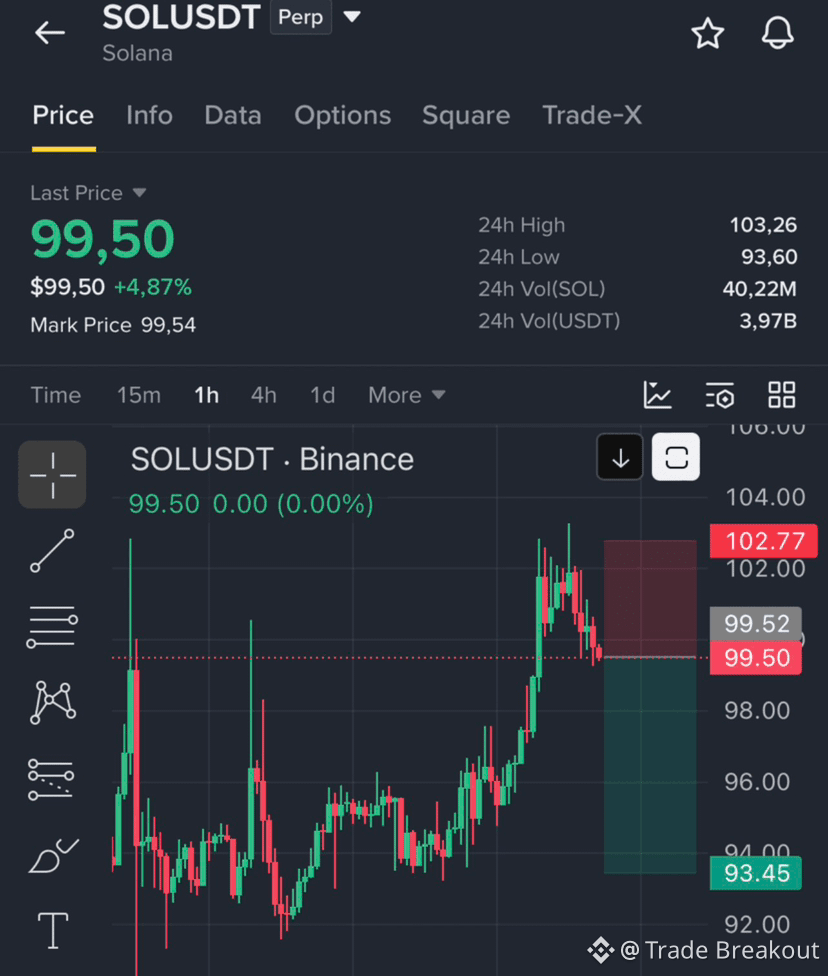This screenshot has width=828, height=976.
Task: Click the 99.50 0.00 (0.00%) chart legend
Action: [x=251, y=504]
